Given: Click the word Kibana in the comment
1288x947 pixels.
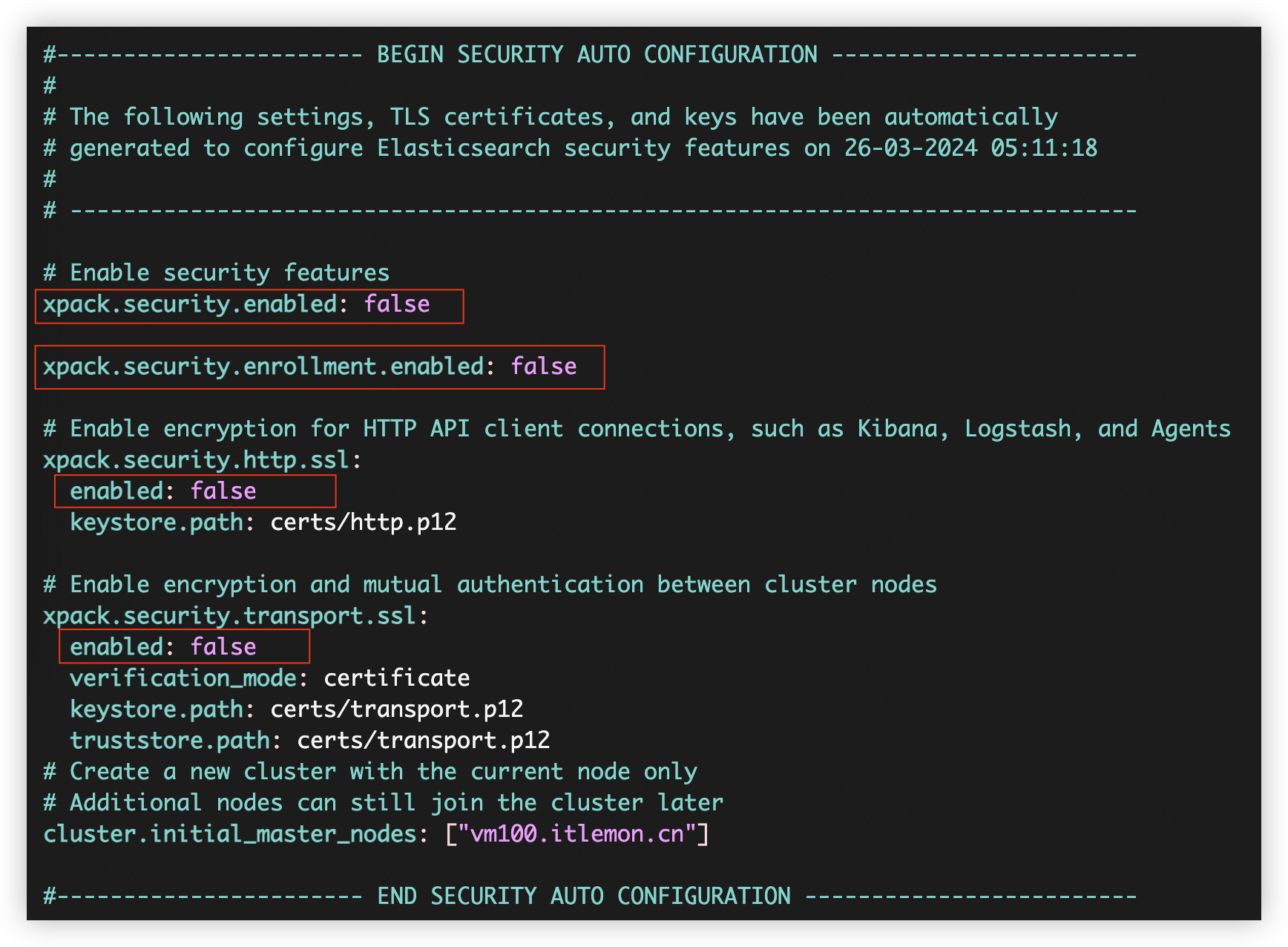Looking at the screenshot, I should pos(898,429).
